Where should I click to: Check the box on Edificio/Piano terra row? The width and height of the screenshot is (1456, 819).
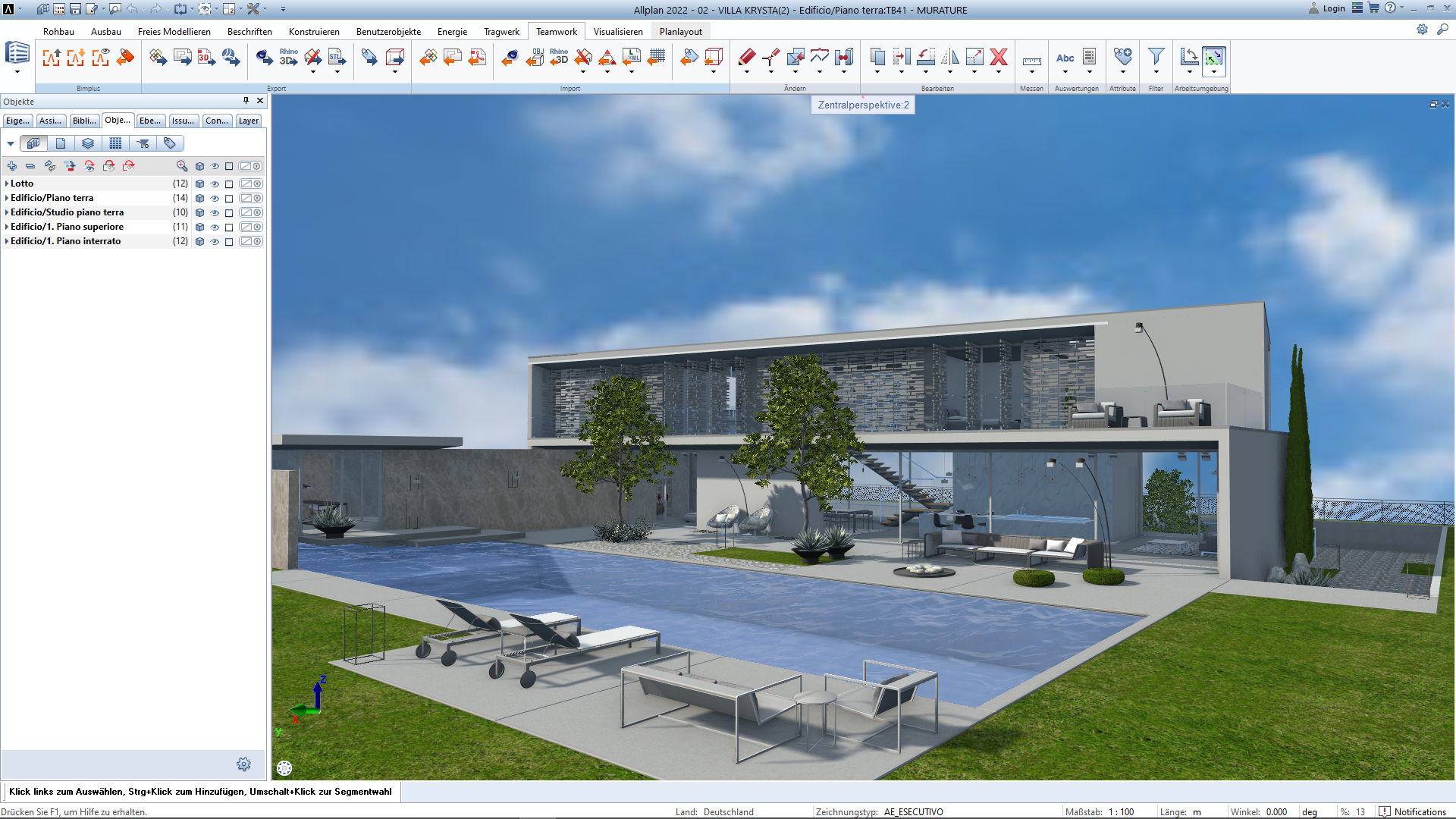pyautogui.click(x=229, y=199)
